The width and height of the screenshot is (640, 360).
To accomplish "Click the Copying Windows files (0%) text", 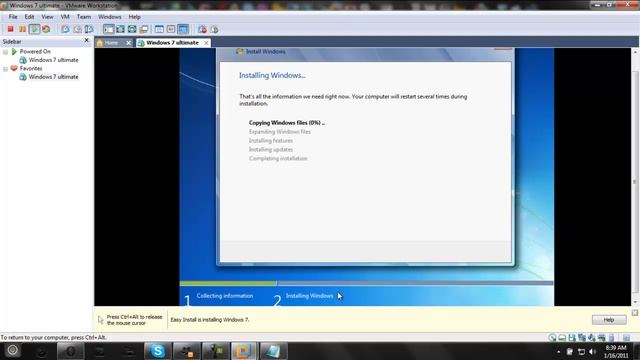I will [x=287, y=122].
